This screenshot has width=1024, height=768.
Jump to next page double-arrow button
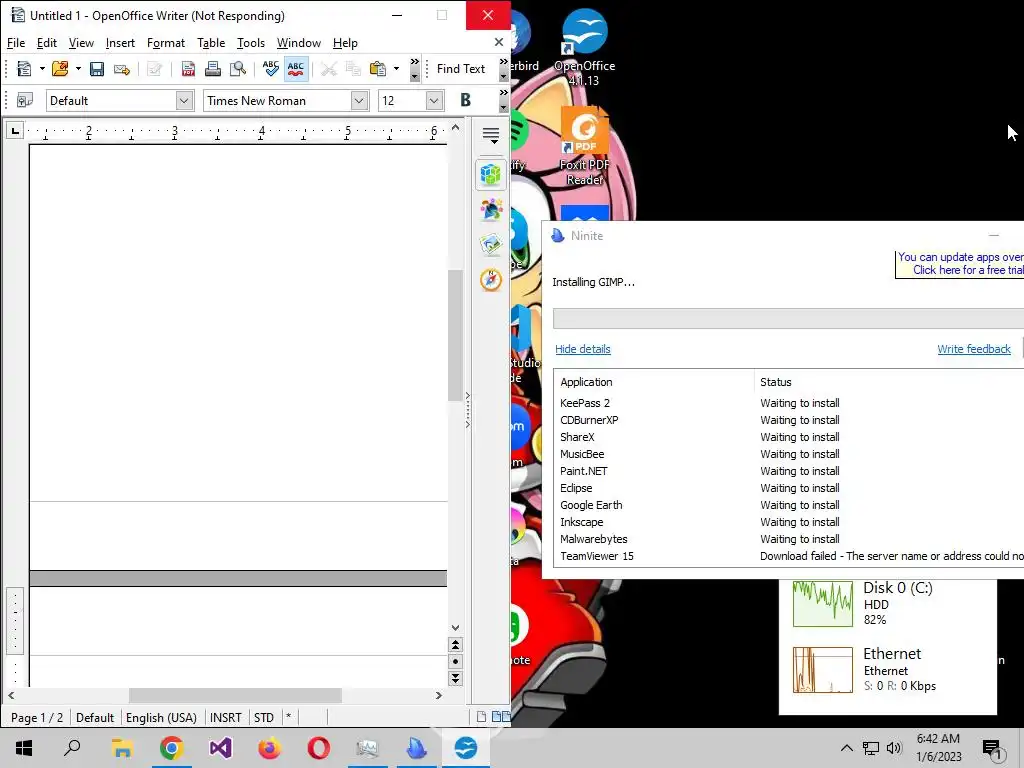455,679
